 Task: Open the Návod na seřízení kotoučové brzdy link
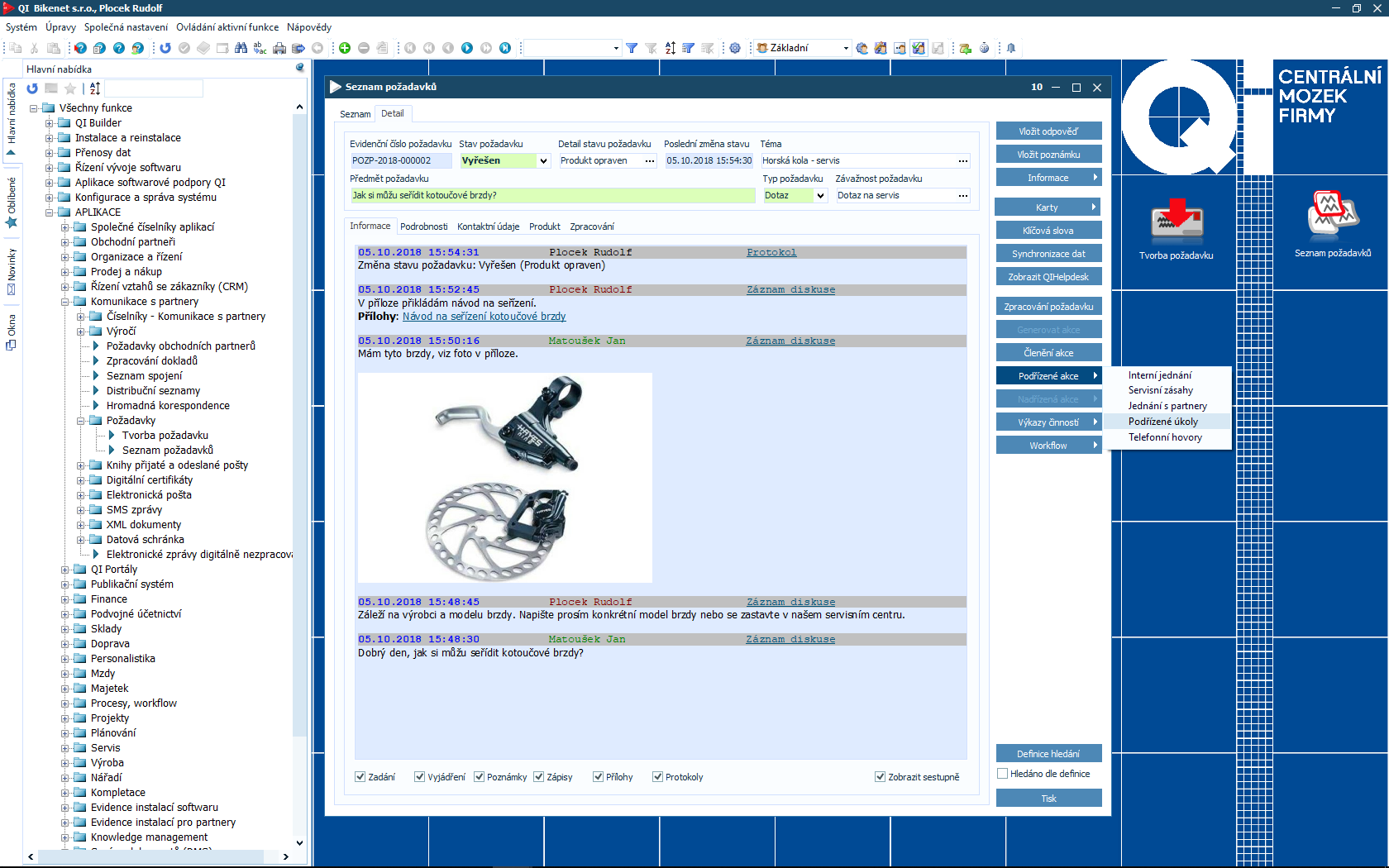pos(484,317)
